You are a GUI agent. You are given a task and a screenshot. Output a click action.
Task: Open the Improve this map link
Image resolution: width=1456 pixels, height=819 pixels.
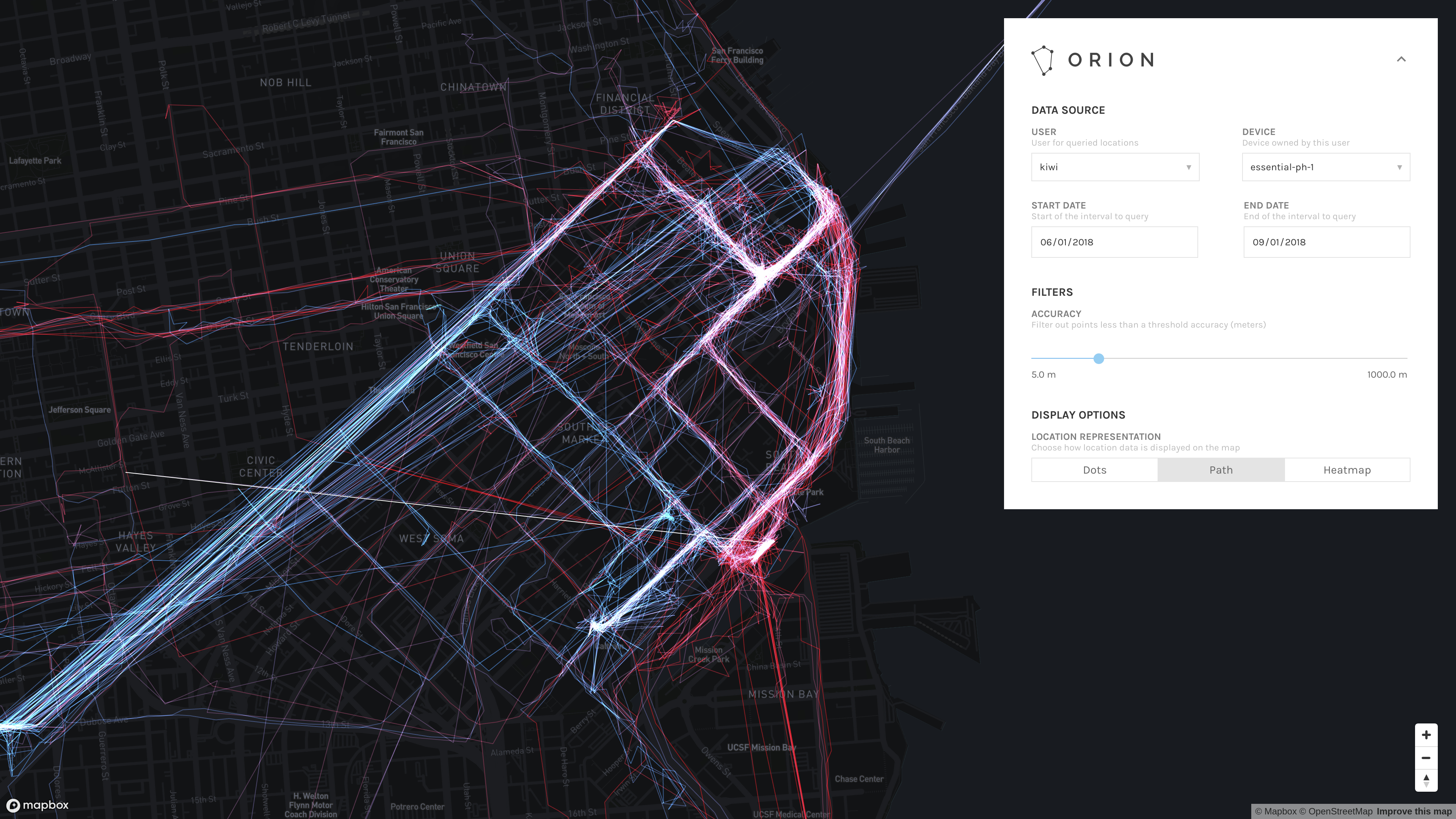1414,812
